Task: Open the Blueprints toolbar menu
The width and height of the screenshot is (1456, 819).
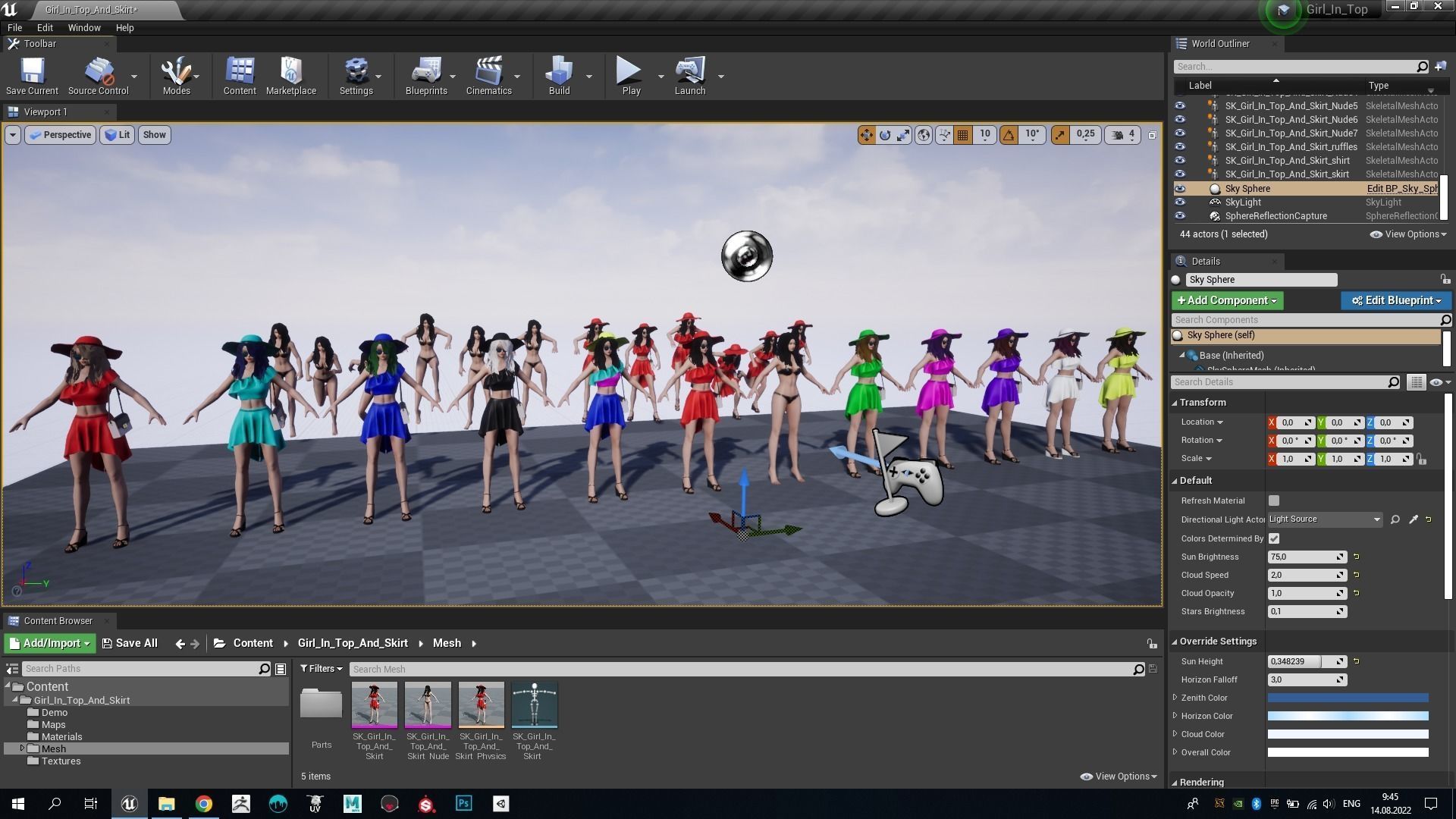Action: [x=426, y=76]
